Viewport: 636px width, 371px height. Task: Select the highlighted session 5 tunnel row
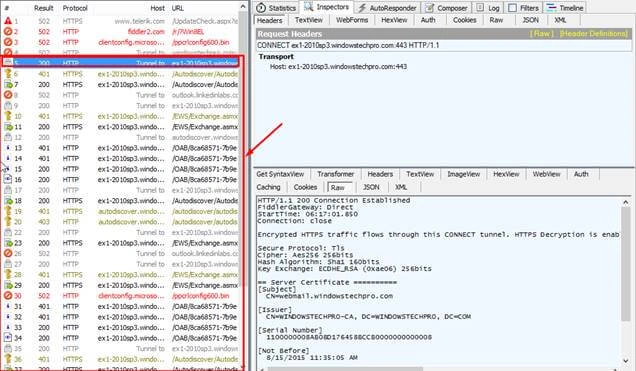click(x=120, y=63)
